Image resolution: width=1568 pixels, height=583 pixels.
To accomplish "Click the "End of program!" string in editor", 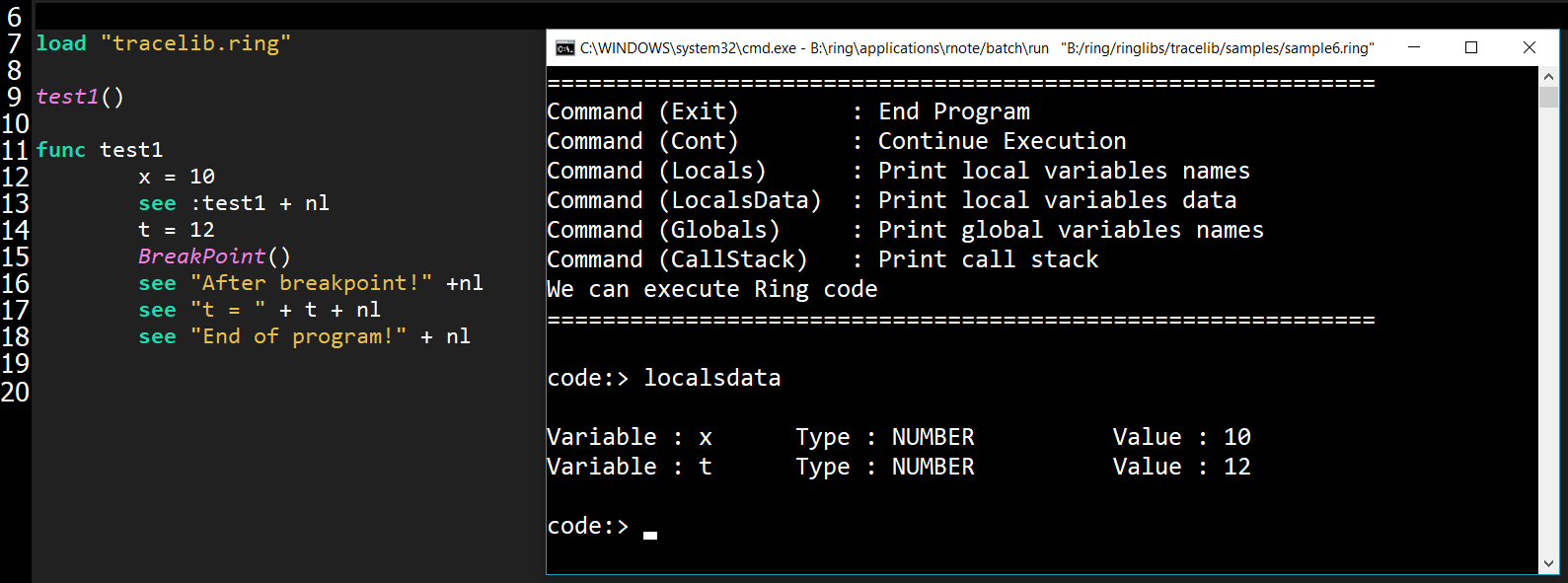I will (298, 336).
